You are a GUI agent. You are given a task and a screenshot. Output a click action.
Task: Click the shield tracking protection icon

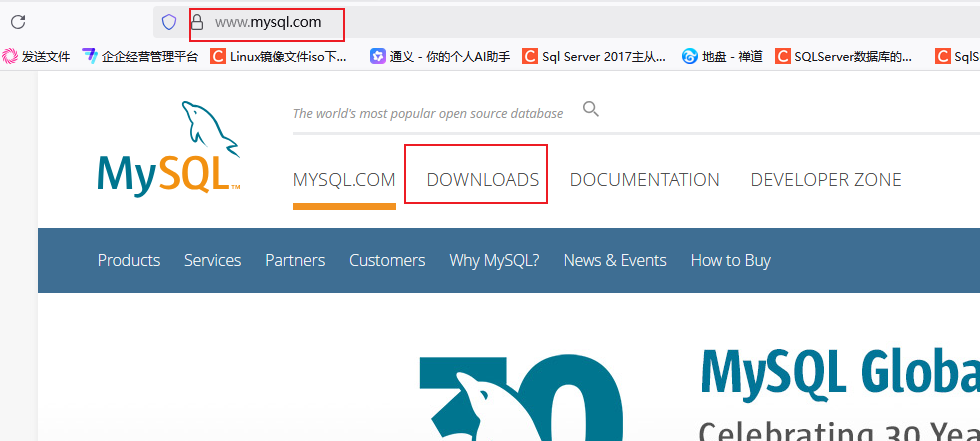click(x=169, y=22)
